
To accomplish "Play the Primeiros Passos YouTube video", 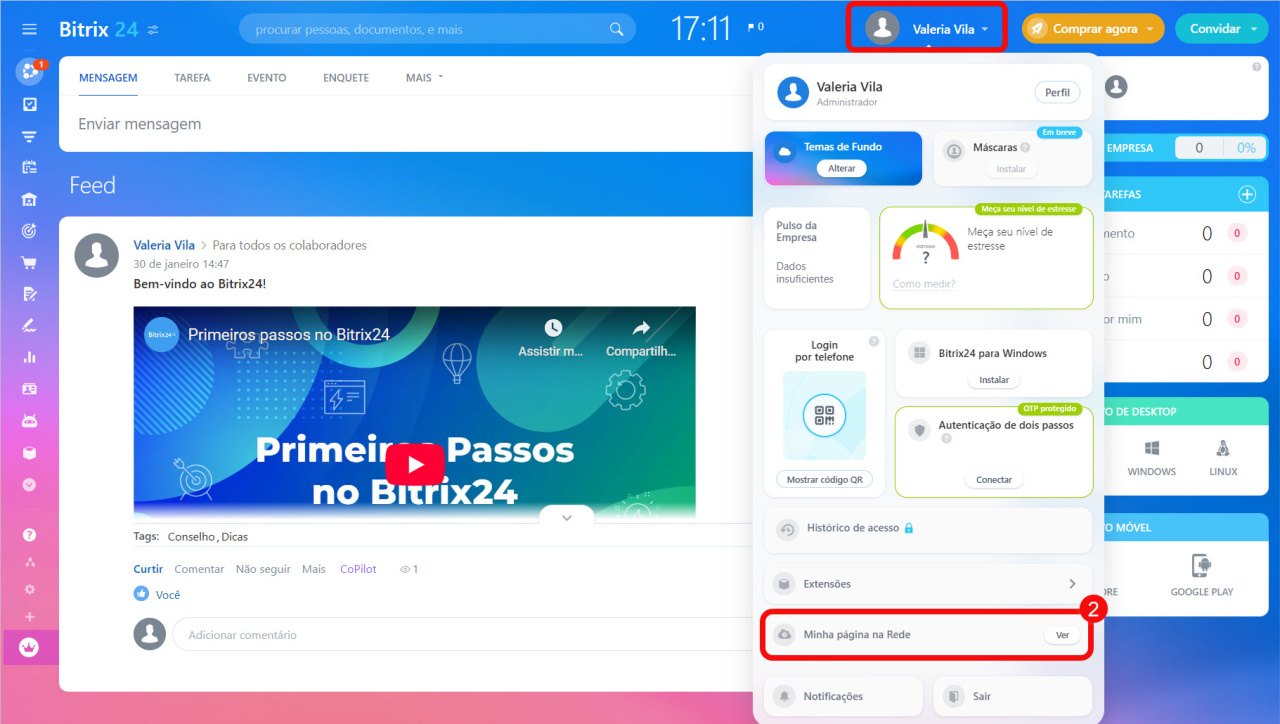I will click(x=415, y=464).
